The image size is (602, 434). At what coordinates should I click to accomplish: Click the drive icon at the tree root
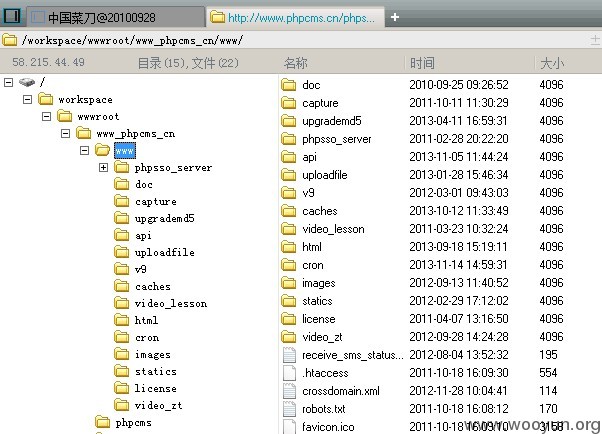(27, 82)
